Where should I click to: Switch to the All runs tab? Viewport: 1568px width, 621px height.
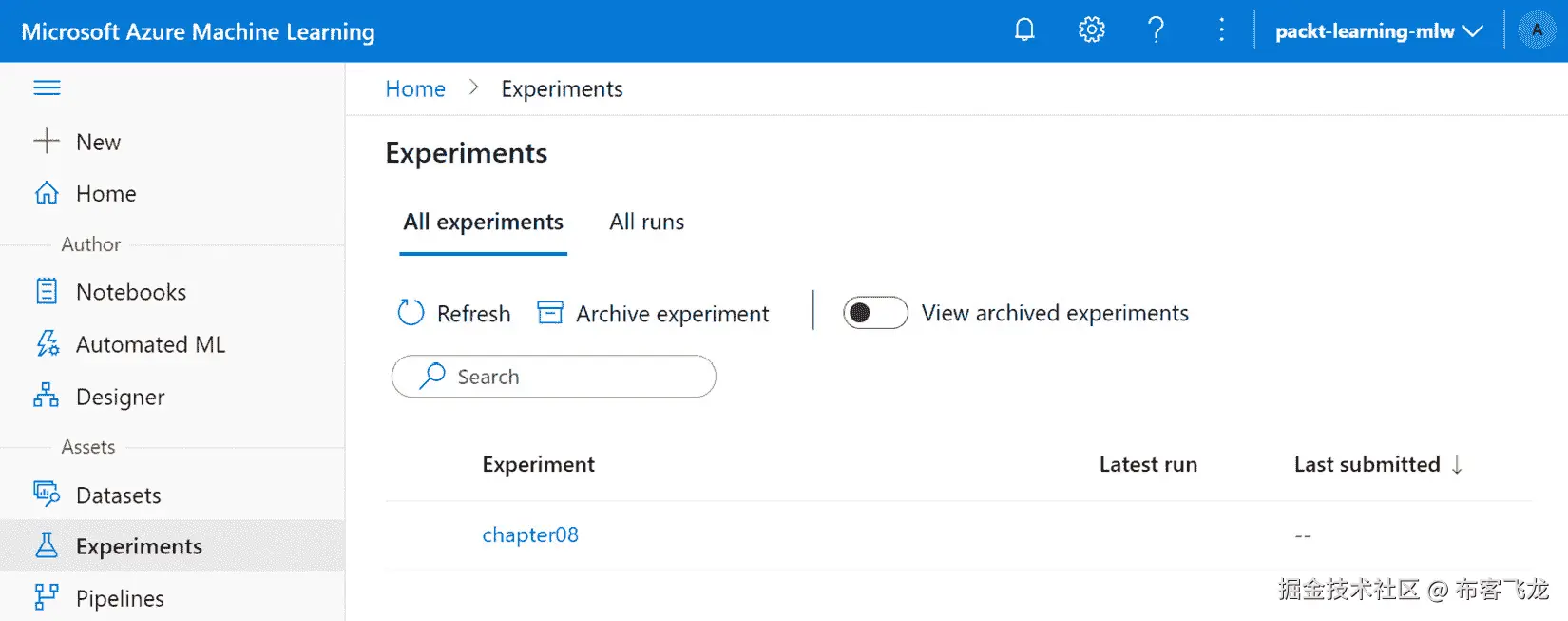point(646,222)
